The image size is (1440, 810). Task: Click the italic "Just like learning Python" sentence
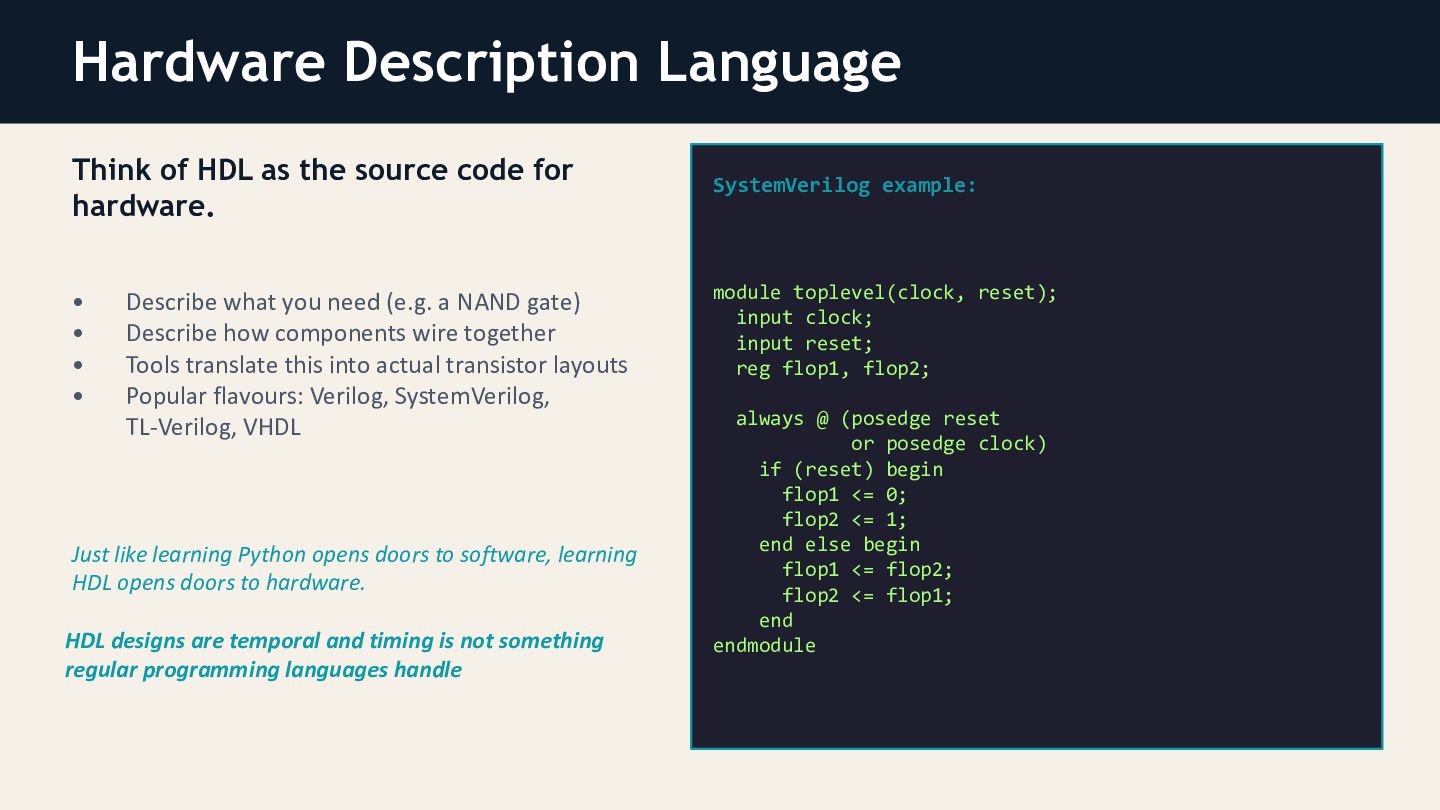[x=354, y=568]
